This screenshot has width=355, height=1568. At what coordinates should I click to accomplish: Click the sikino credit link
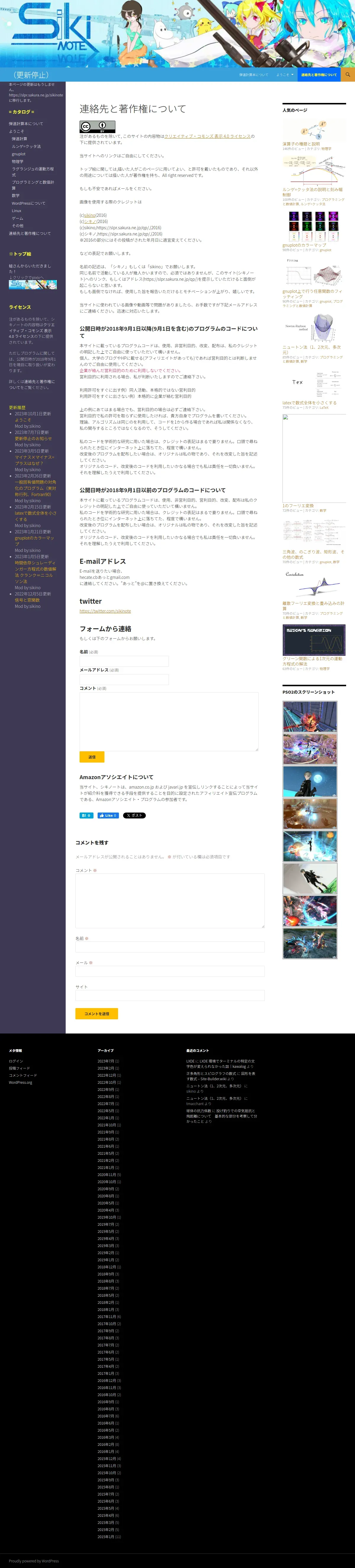(x=90, y=215)
